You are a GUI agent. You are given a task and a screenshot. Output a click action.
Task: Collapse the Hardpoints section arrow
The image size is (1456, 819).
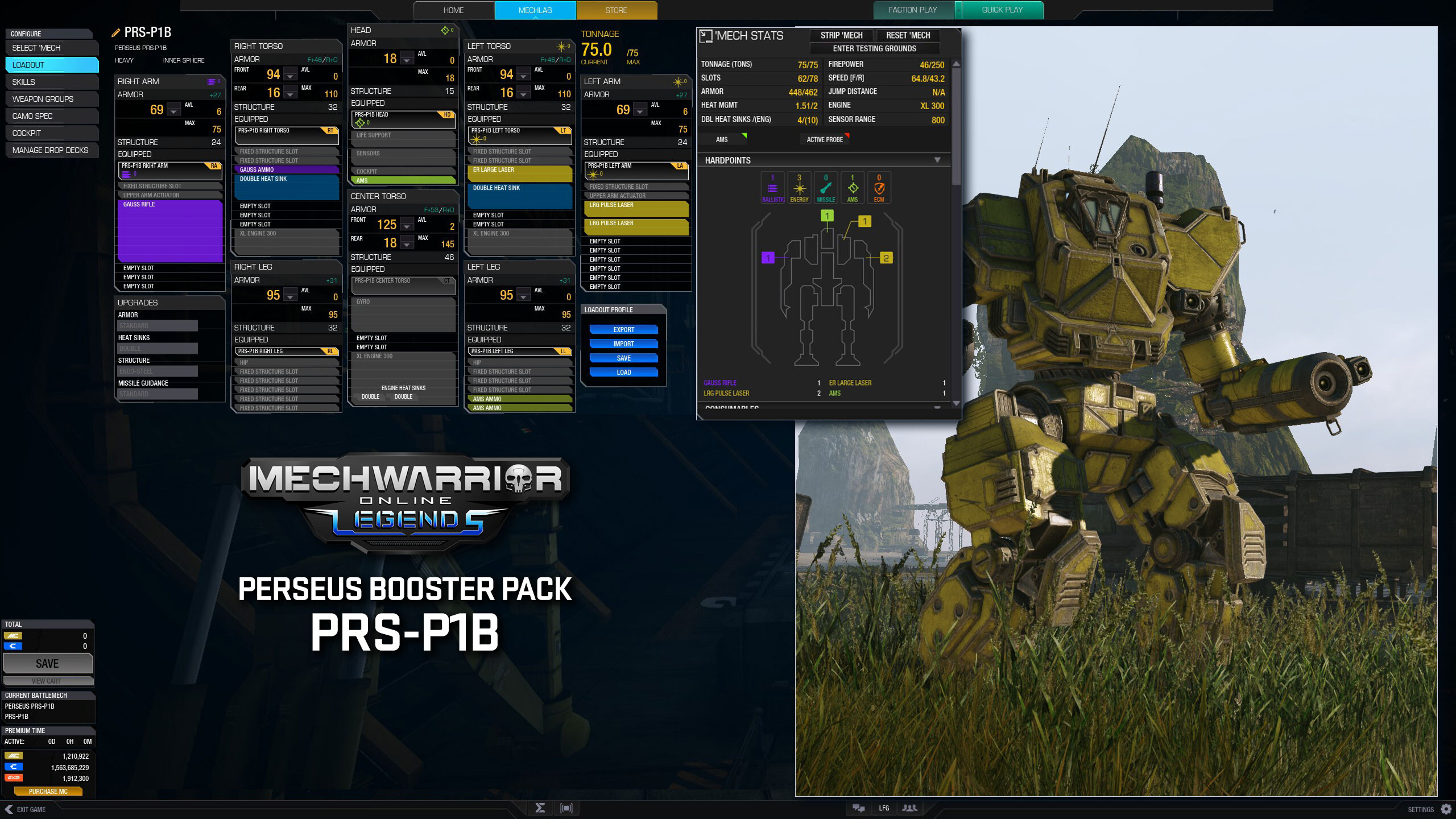[x=937, y=160]
